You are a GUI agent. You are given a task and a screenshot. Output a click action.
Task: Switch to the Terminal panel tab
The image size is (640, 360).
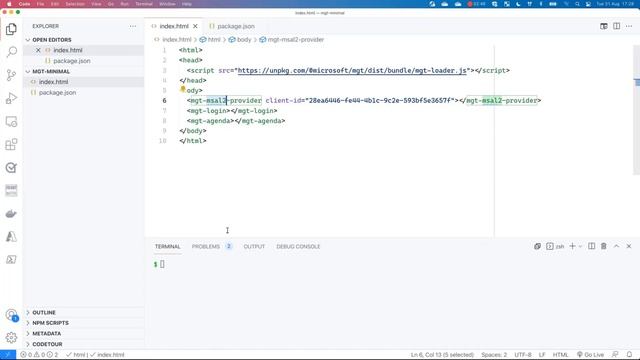pyautogui.click(x=167, y=247)
